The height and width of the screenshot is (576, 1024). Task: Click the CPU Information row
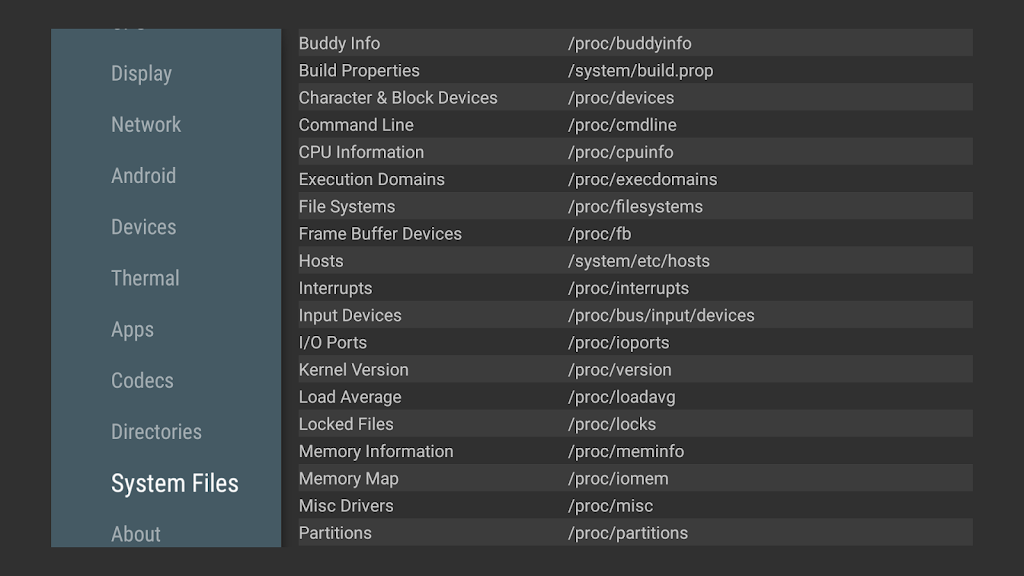click(361, 152)
